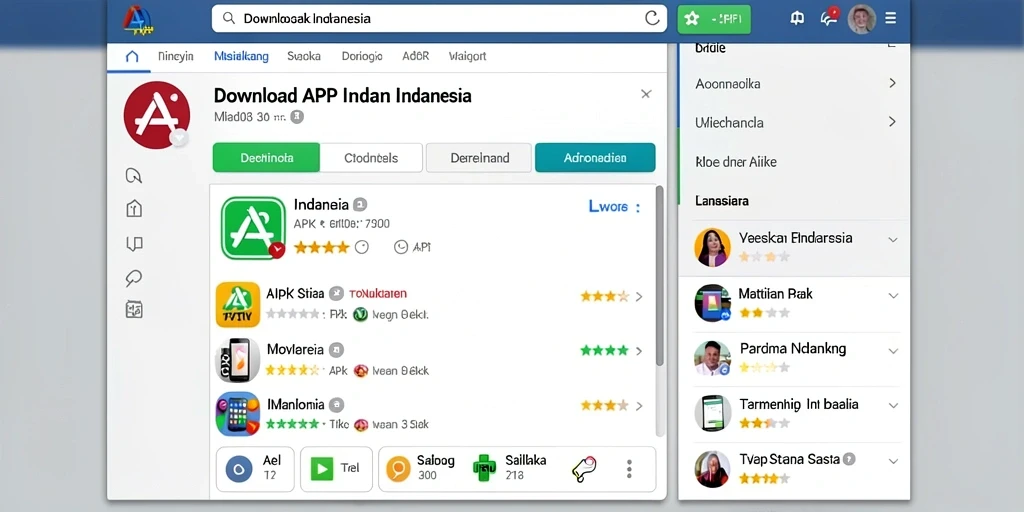Switch to the Misialkang tab
1024x512 pixels.
click(x=241, y=56)
